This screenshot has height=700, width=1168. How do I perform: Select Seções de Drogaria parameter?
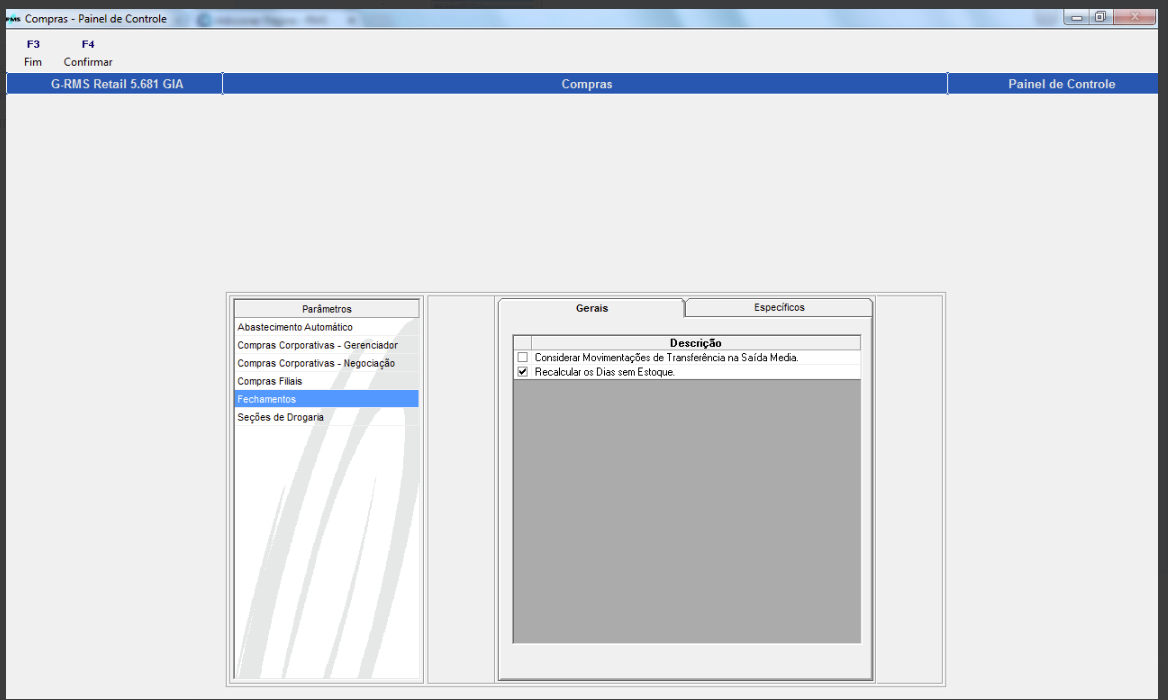[x=326, y=417]
